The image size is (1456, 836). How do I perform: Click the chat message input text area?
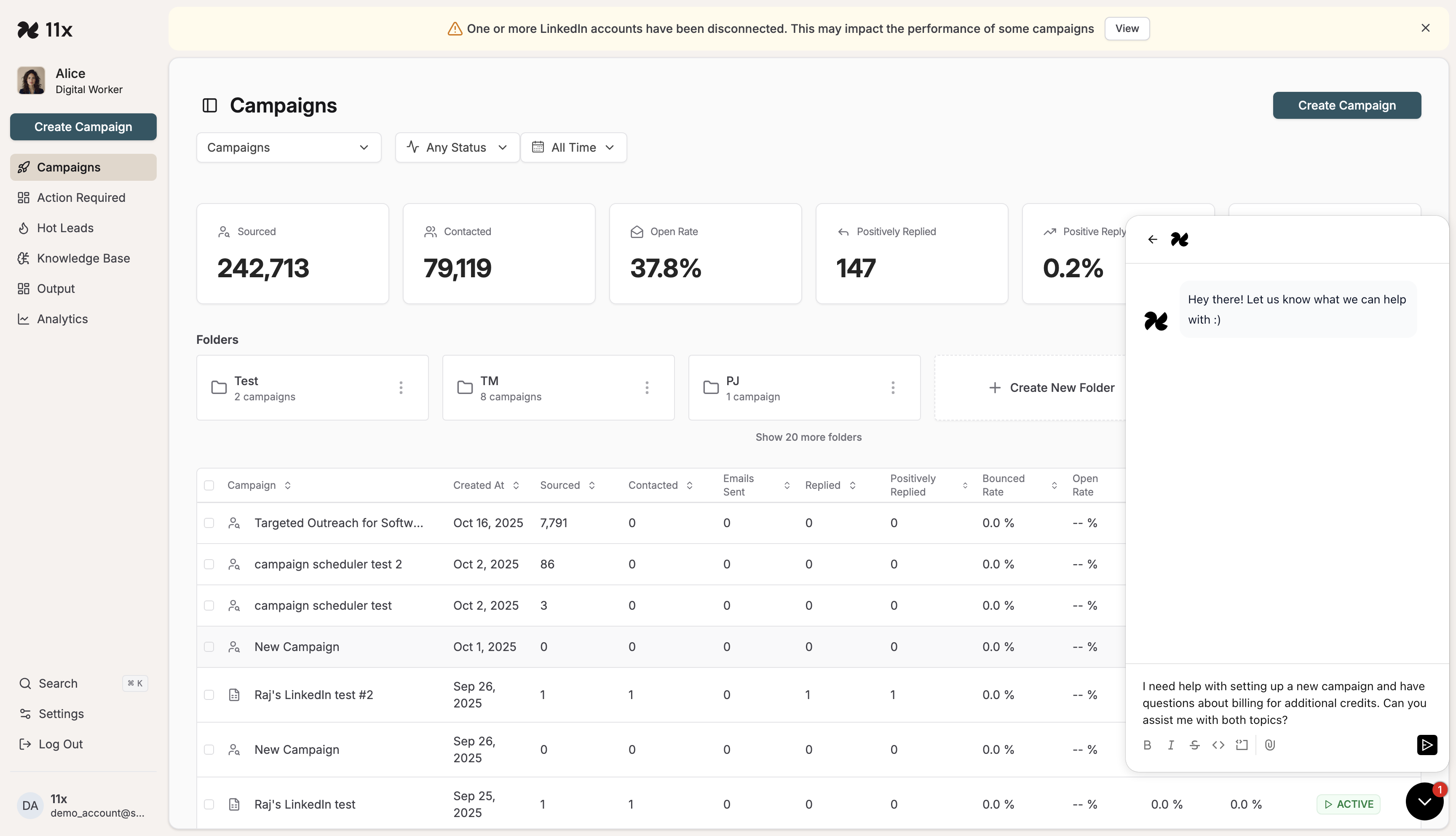pos(1283,703)
